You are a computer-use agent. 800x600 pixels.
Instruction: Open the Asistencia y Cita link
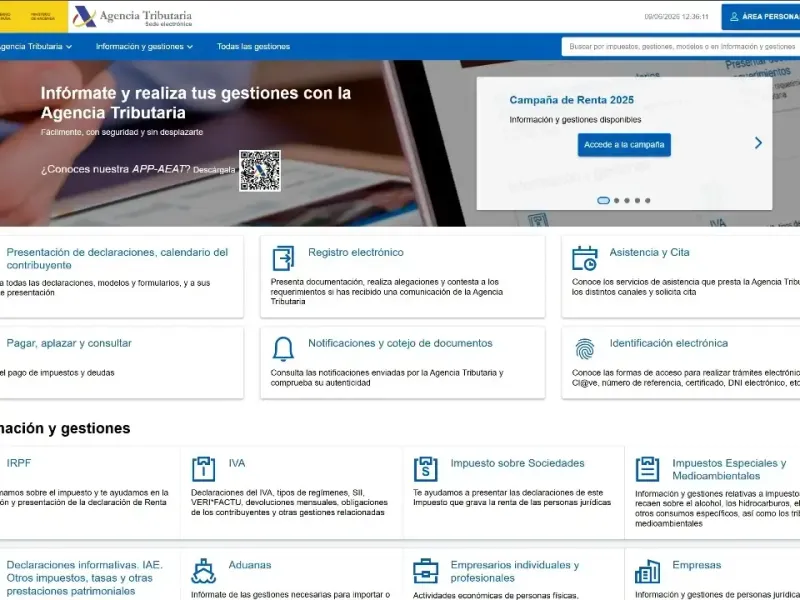coord(649,252)
